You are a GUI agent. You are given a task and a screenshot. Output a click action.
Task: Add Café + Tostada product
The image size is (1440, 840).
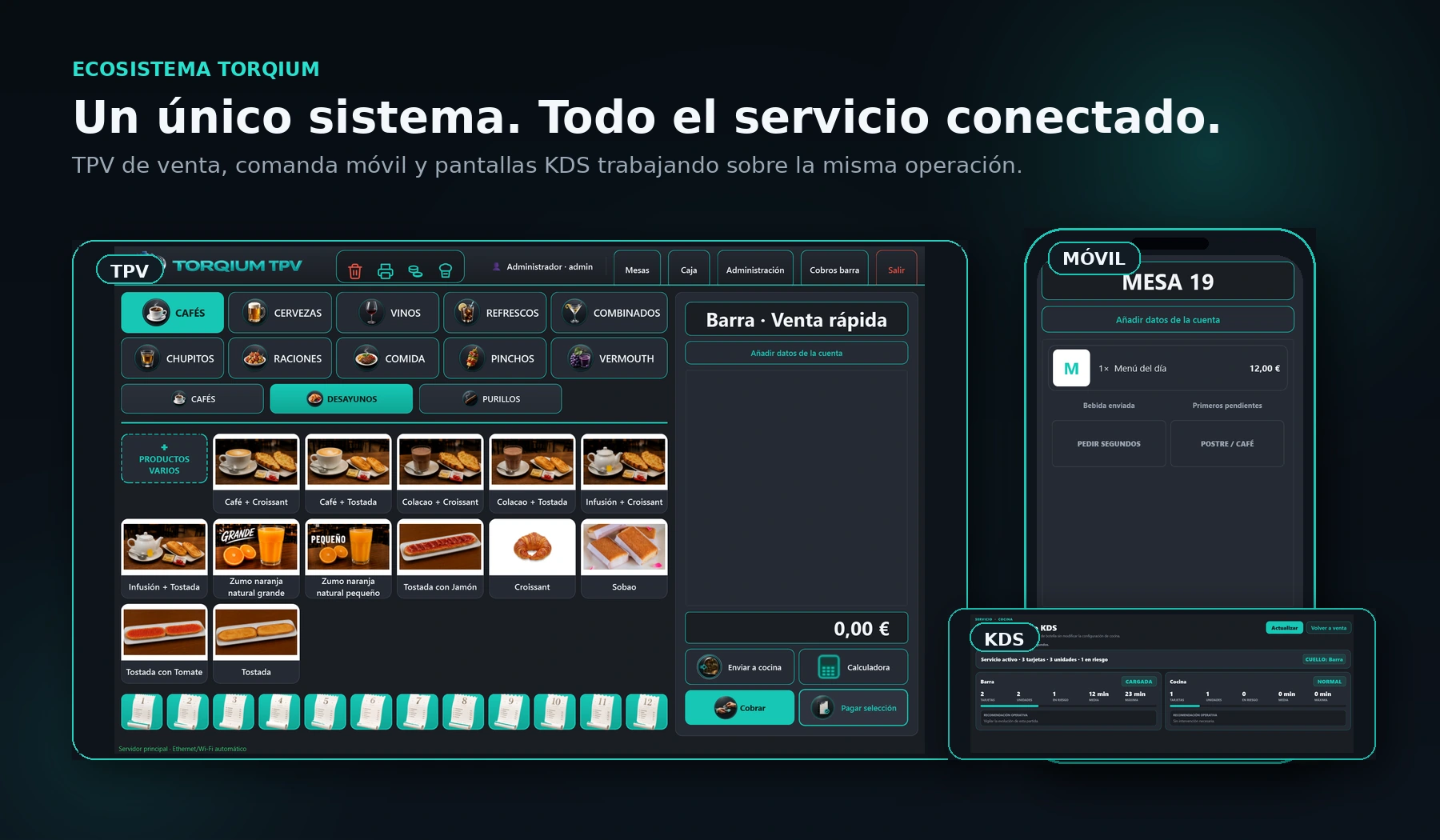coord(348,473)
